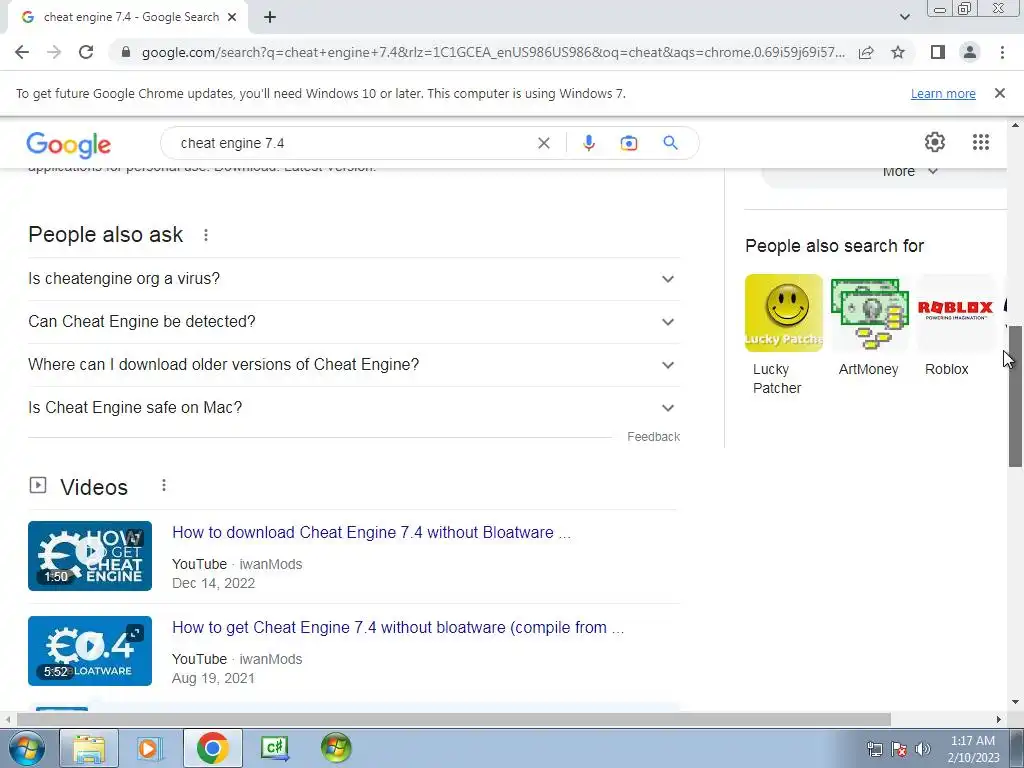Open the network tray icon
The height and width of the screenshot is (768, 1024).
click(874, 749)
